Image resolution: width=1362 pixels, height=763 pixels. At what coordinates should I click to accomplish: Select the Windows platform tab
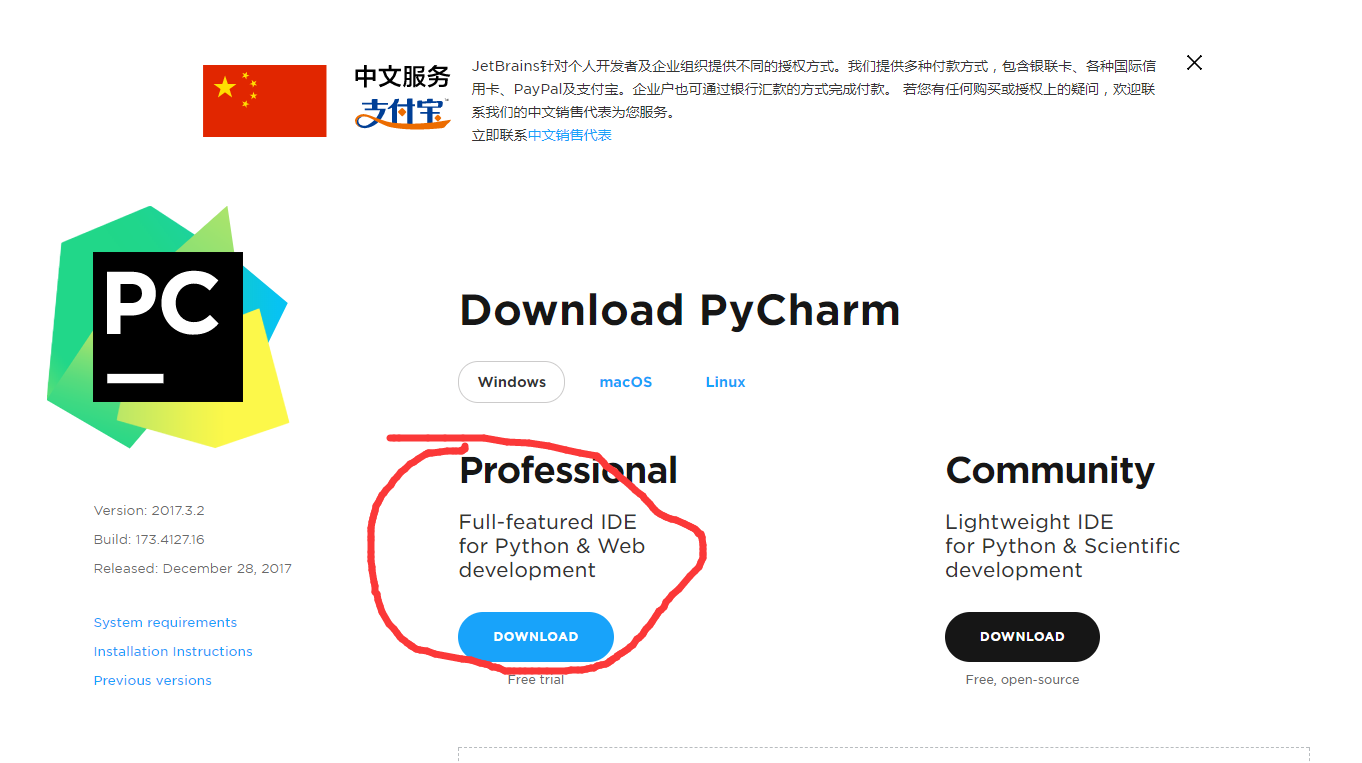[x=512, y=382]
